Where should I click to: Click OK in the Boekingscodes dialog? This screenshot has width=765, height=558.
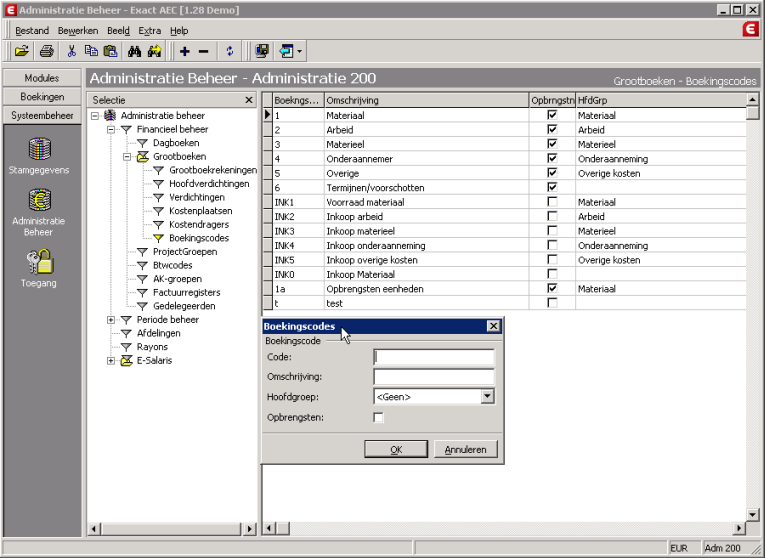point(396,449)
